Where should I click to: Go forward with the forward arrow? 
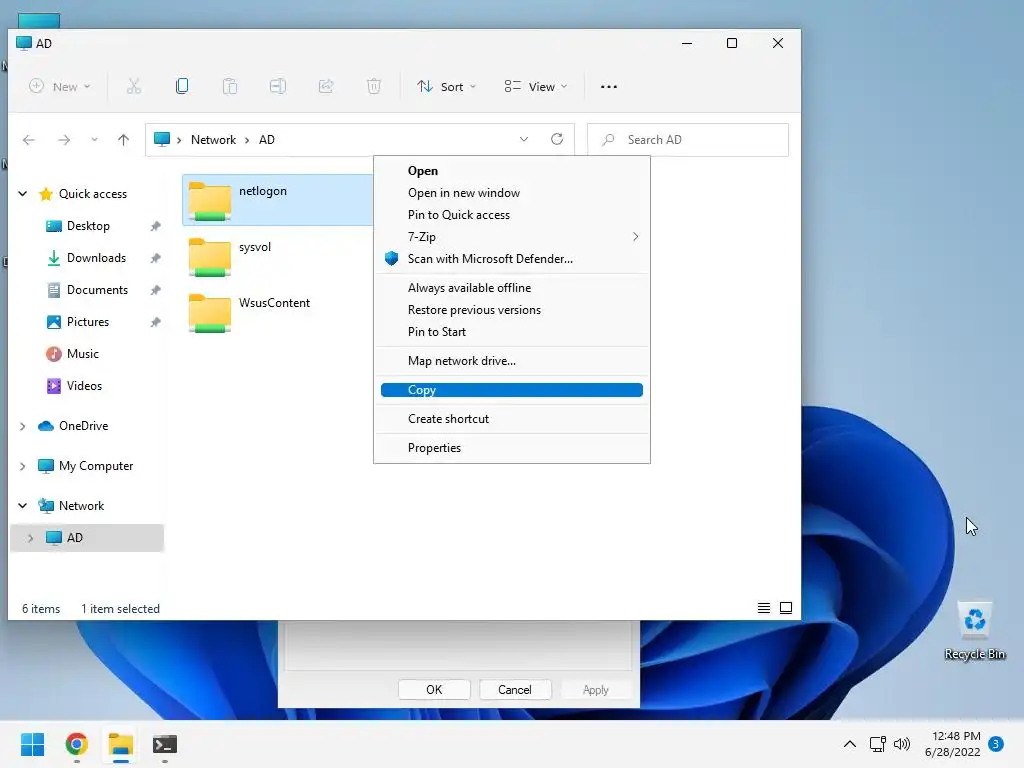[64, 140]
